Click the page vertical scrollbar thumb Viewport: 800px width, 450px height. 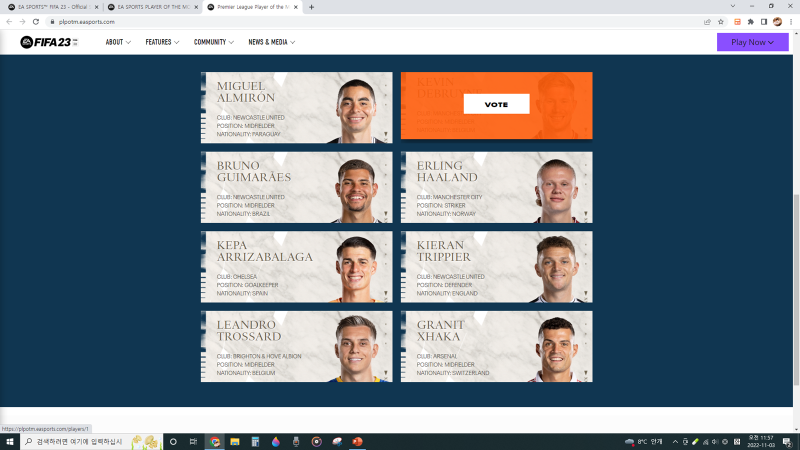click(796, 290)
